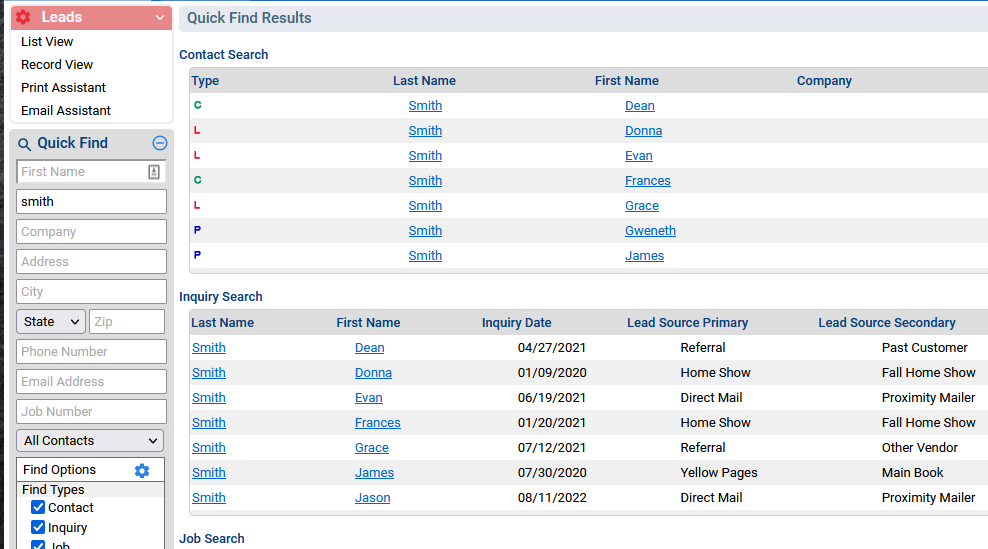
Task: Open Print Assistant
Action: tap(63, 88)
